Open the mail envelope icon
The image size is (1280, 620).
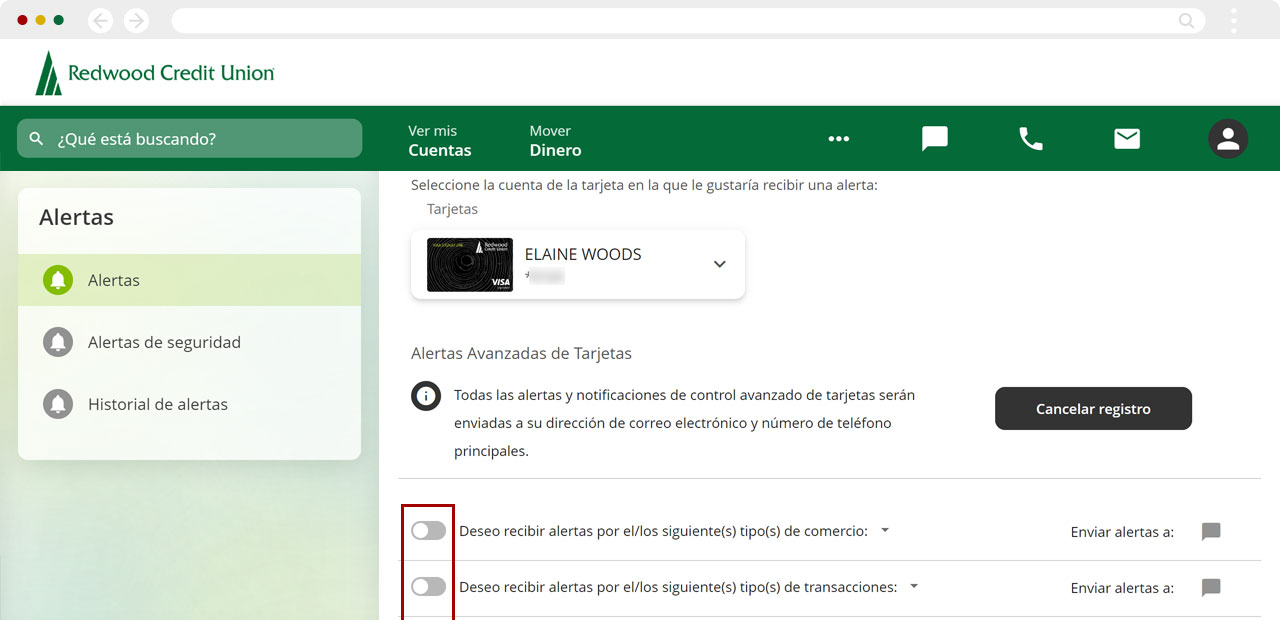[x=1127, y=139]
